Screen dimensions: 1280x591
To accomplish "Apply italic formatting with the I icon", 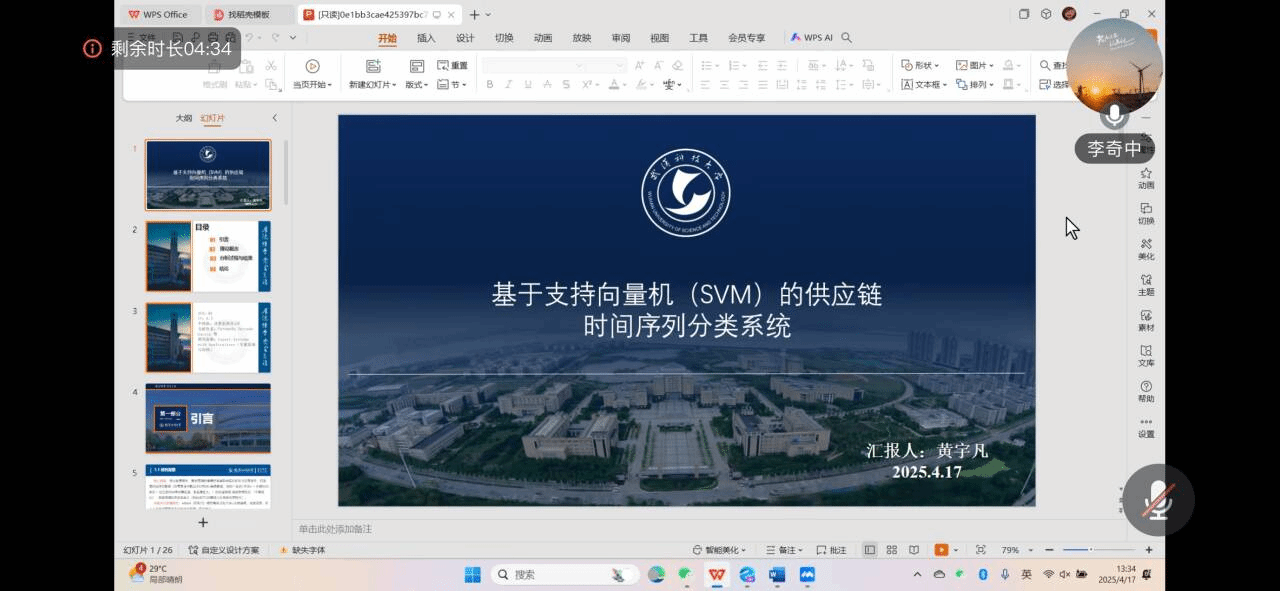I will pyautogui.click(x=509, y=85).
